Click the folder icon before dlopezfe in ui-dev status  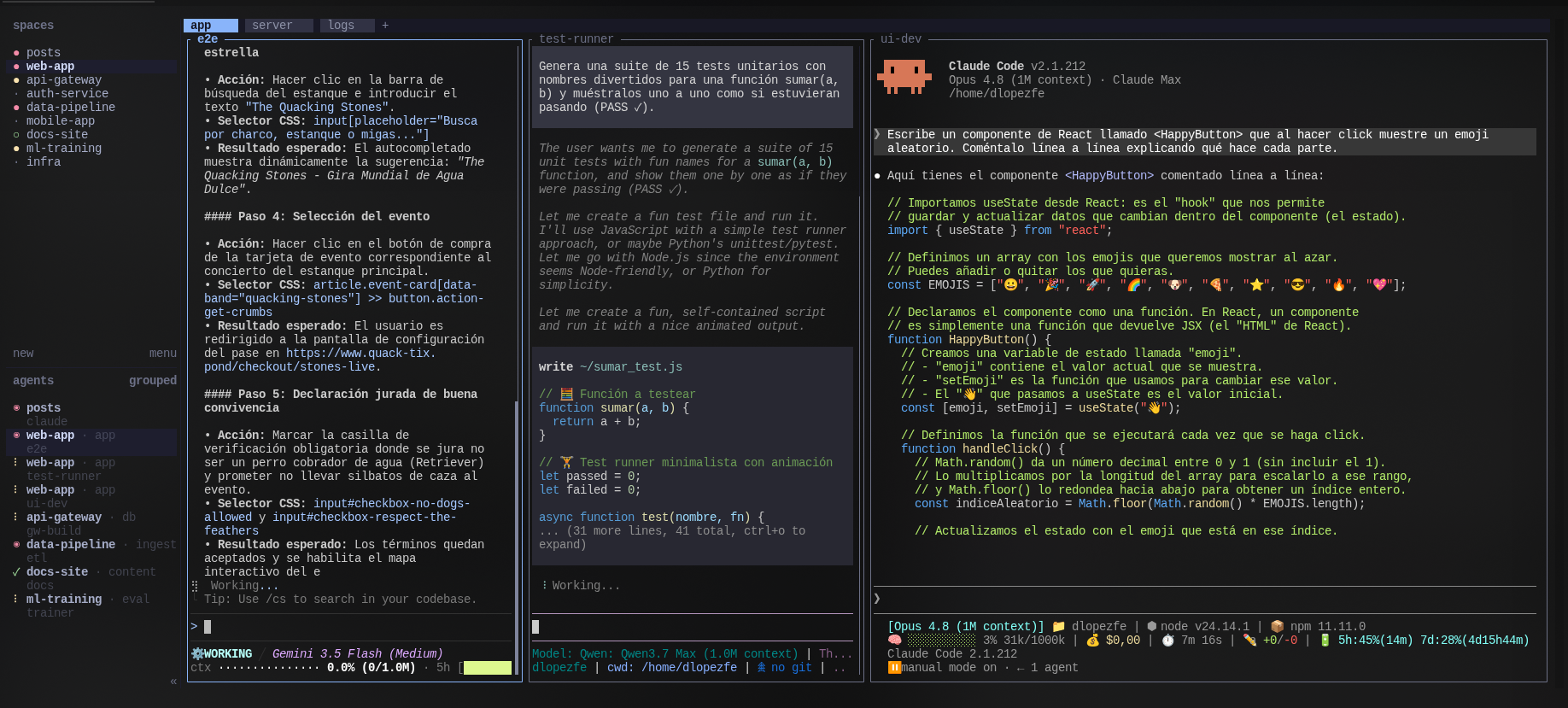[1059, 627]
